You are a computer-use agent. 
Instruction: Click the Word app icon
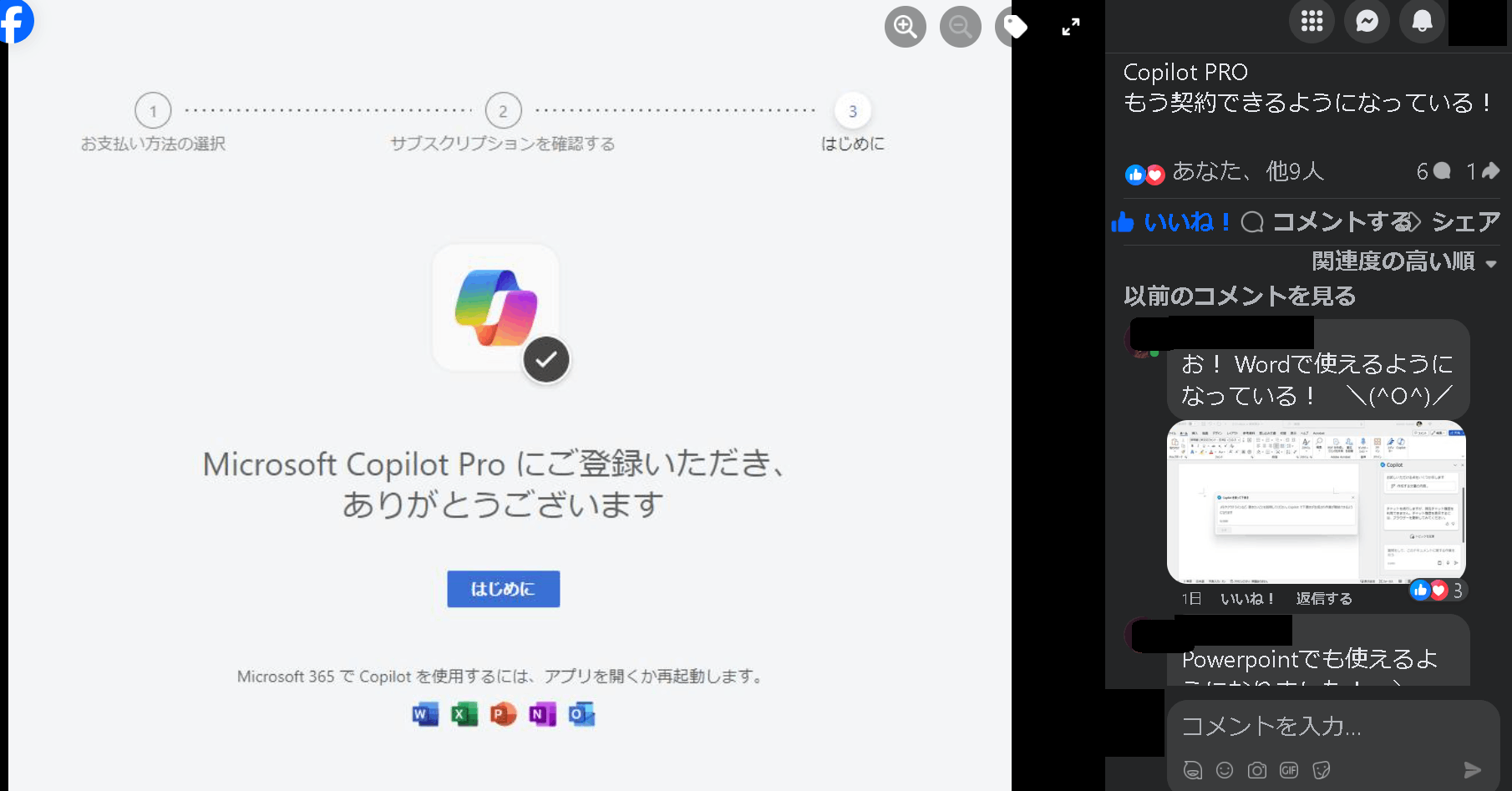coord(425,714)
